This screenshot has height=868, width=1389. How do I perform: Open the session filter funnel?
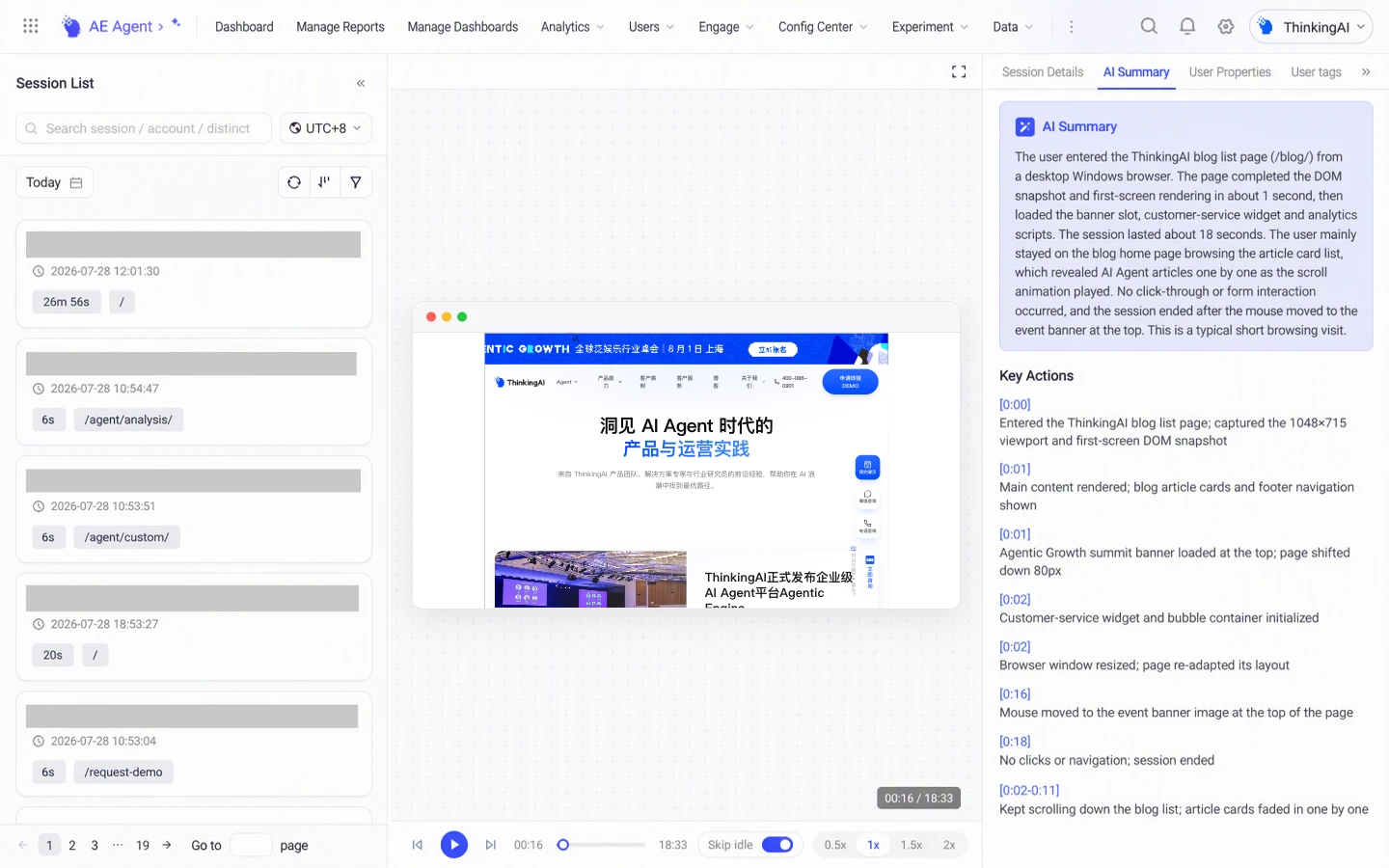(x=356, y=182)
